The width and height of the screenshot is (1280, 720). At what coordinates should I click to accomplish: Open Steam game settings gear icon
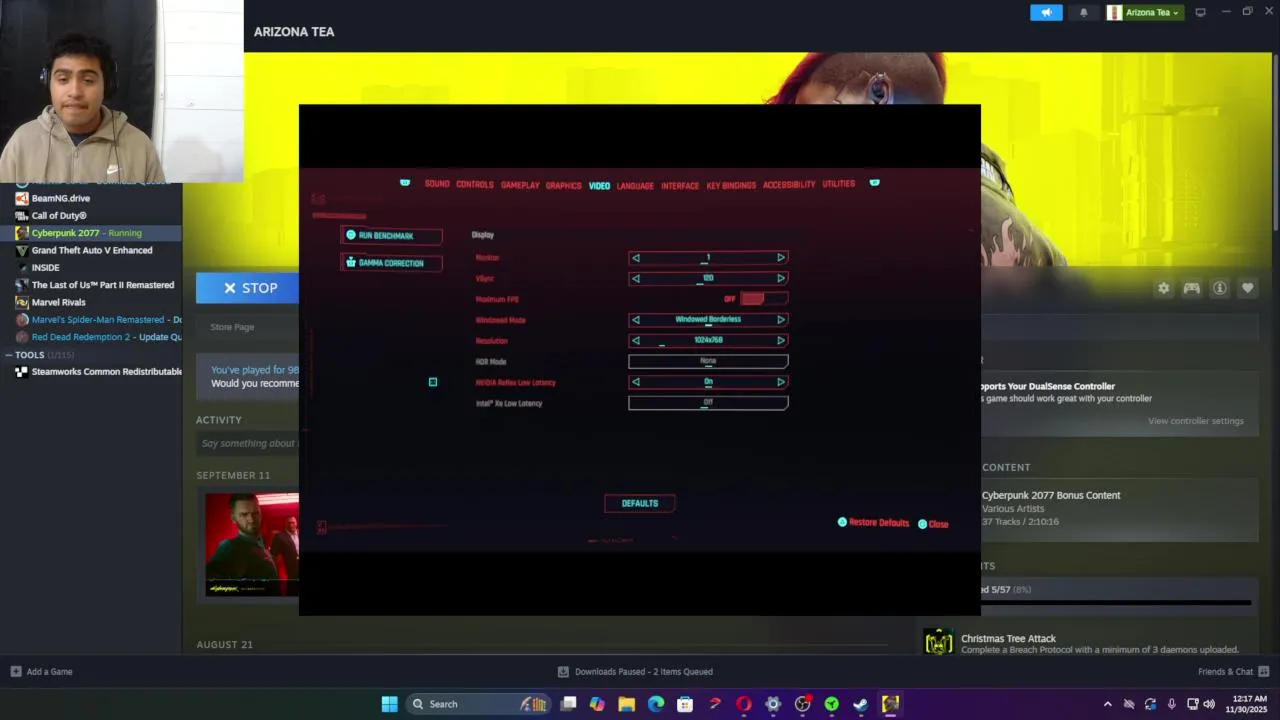[x=1163, y=288]
